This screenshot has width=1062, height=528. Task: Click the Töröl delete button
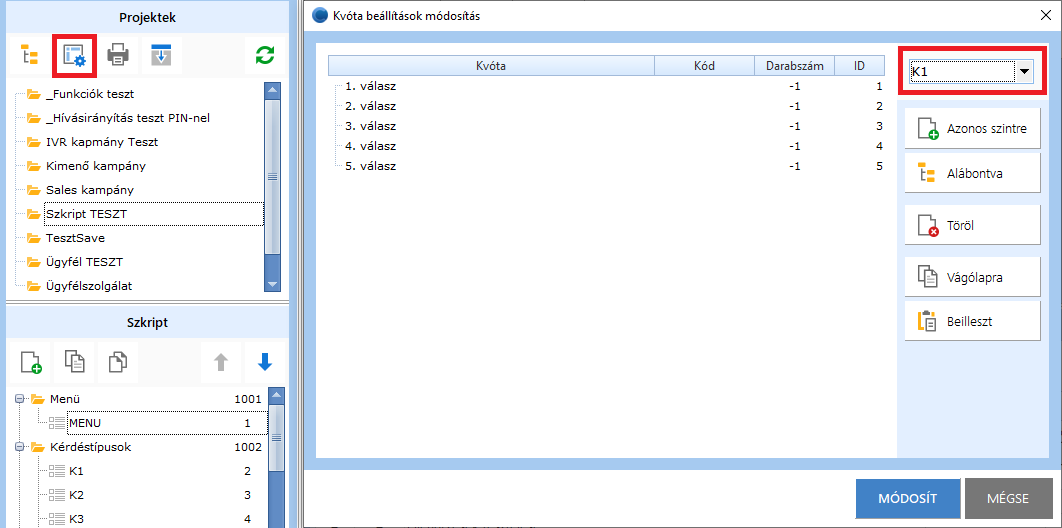[x=972, y=226]
